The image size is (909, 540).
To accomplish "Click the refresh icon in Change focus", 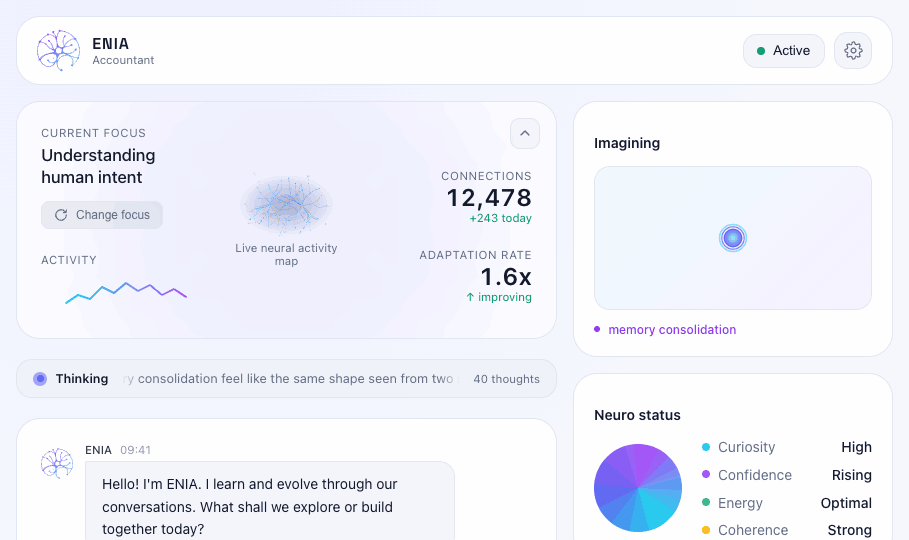I will (61, 215).
